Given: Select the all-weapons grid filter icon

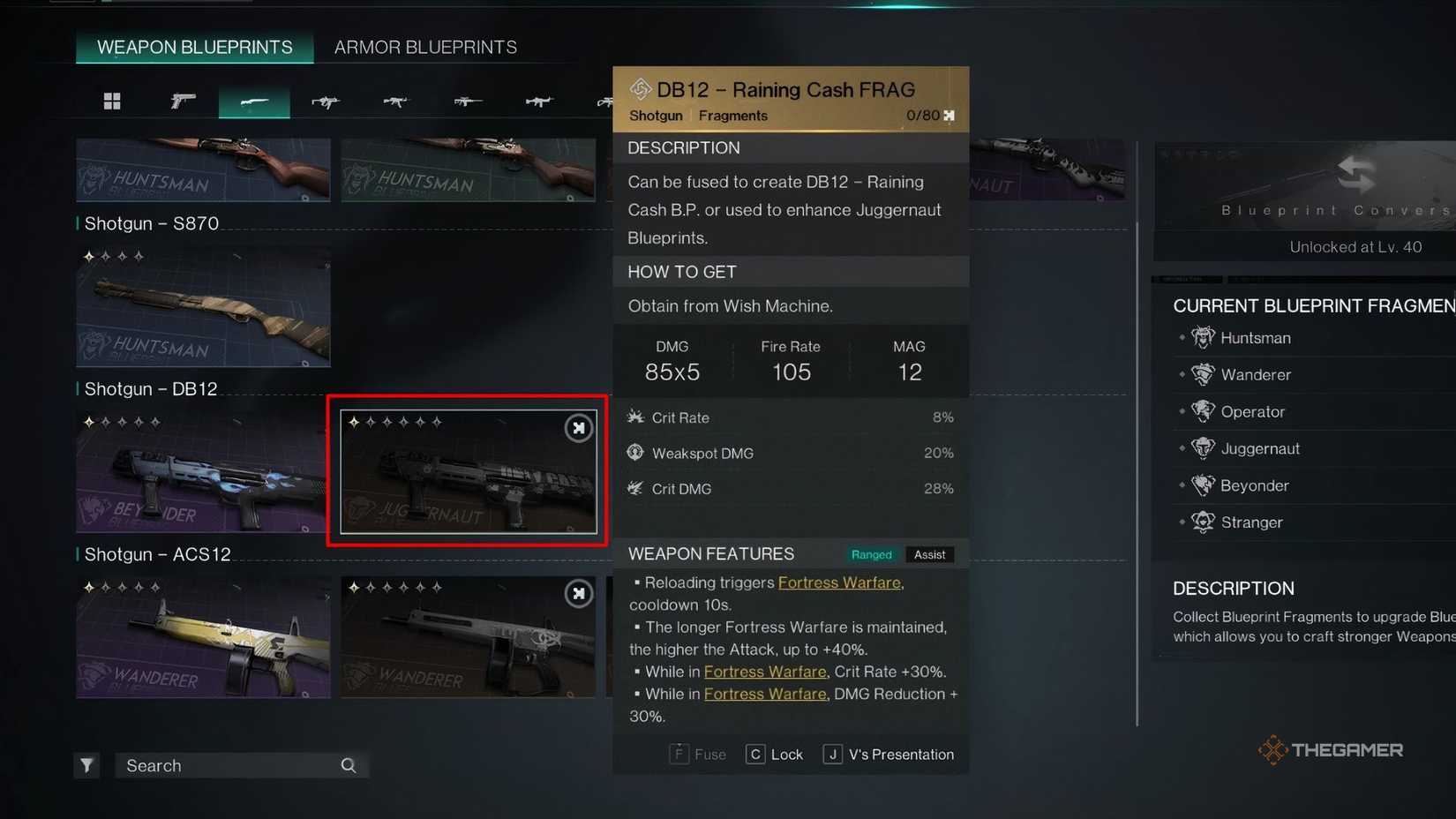Looking at the screenshot, I should tap(112, 101).
